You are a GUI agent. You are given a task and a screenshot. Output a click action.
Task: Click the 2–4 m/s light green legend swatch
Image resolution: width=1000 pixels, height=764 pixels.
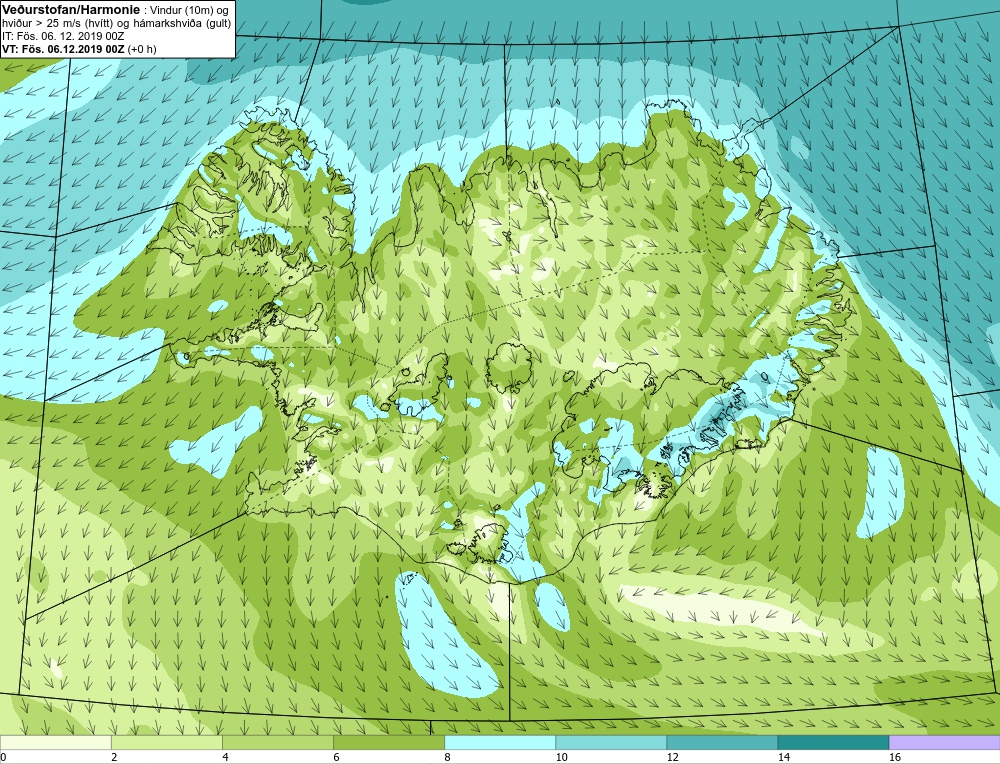tap(166, 742)
